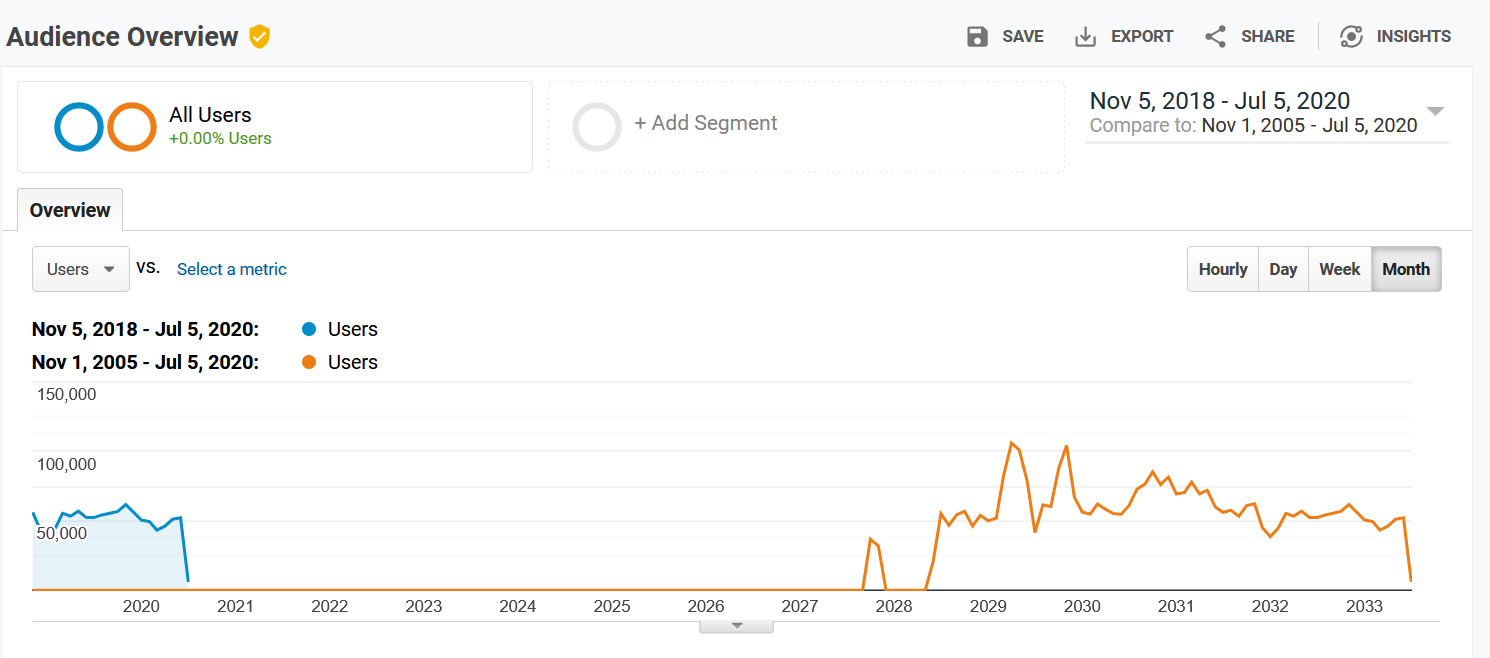Click the orange peak near 2029
The height and width of the screenshot is (658, 1490).
point(1012,442)
